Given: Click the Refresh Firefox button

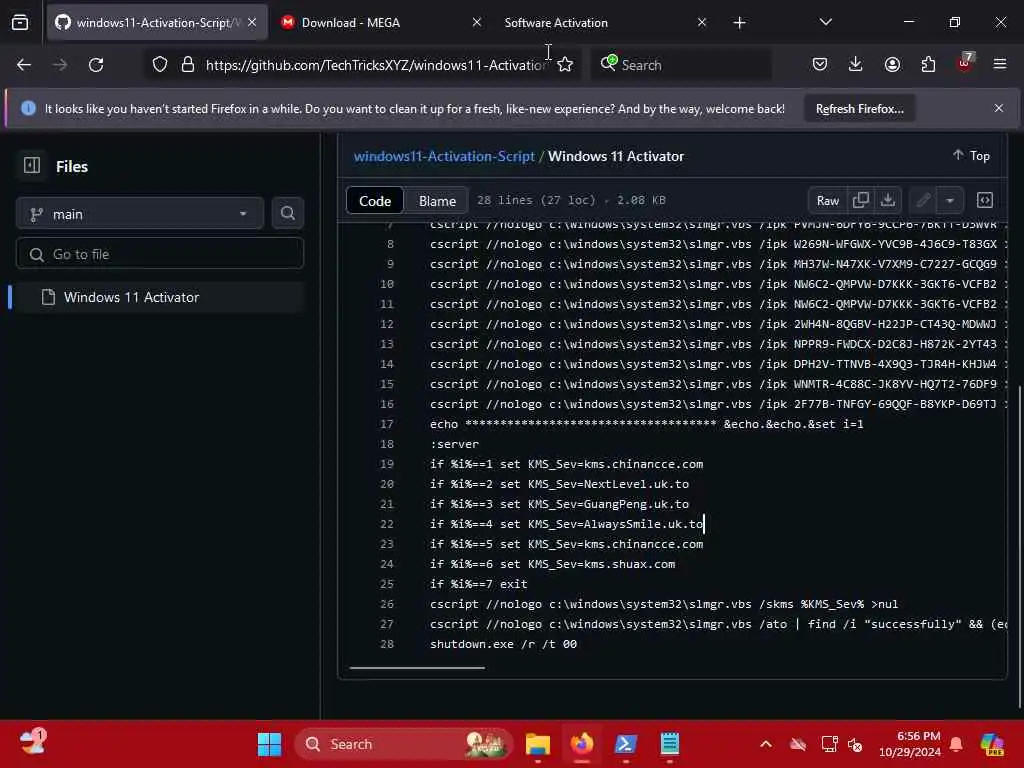Looking at the screenshot, I should pyautogui.click(x=859, y=108).
